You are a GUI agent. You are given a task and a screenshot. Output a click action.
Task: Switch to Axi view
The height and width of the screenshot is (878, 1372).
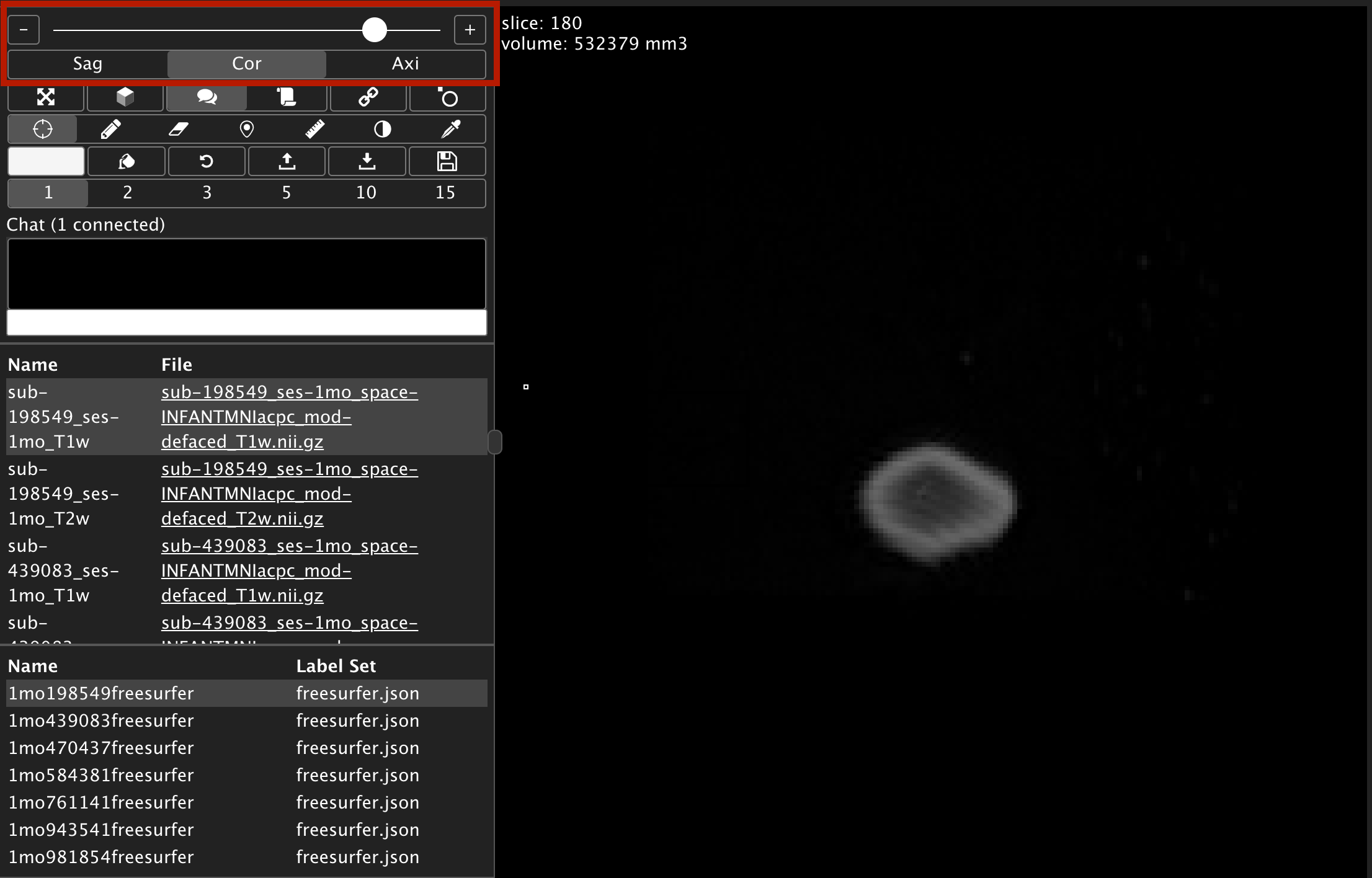click(406, 64)
